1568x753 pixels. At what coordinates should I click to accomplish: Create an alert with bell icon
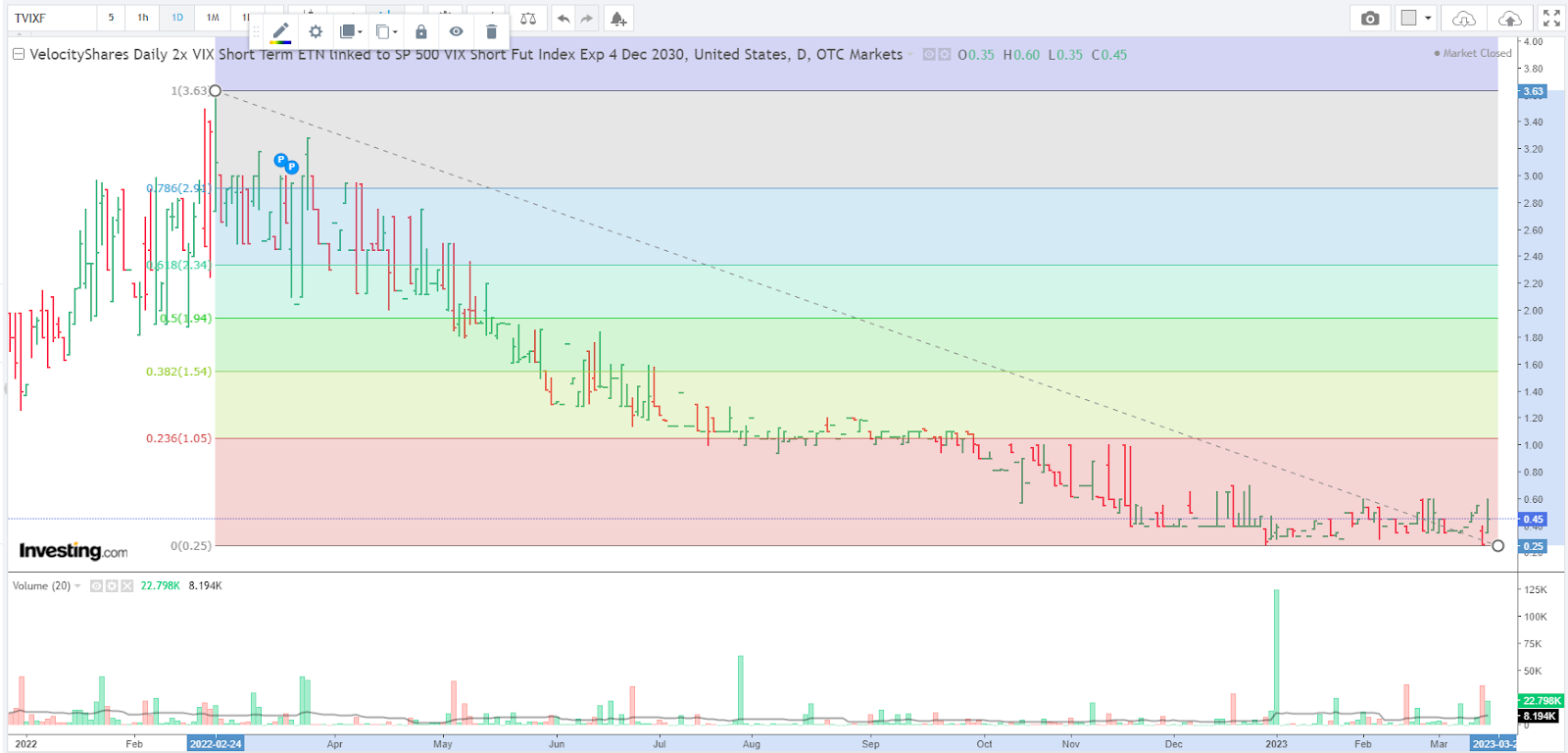(x=618, y=19)
